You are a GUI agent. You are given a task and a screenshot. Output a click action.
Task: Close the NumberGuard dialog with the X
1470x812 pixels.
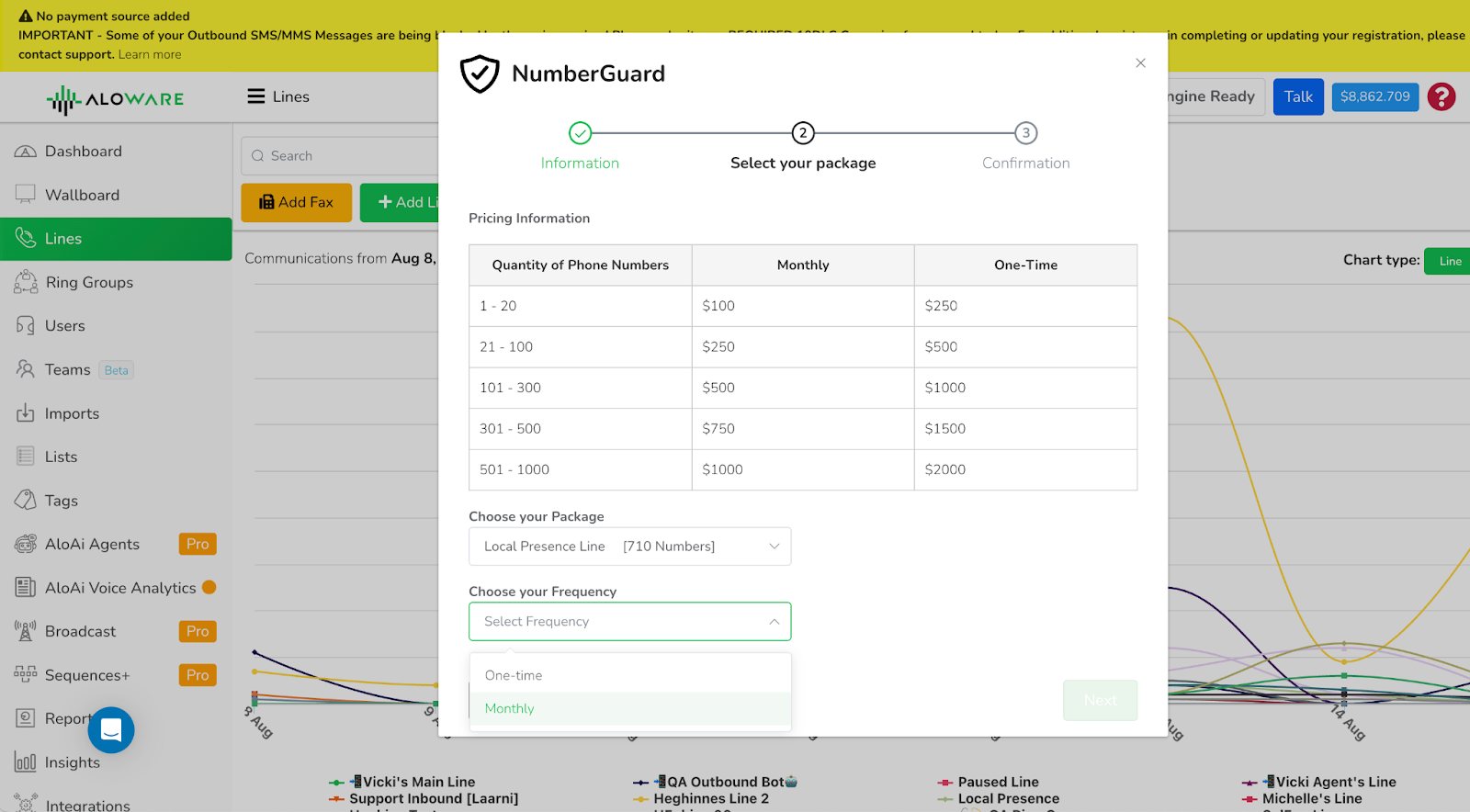(x=1140, y=63)
